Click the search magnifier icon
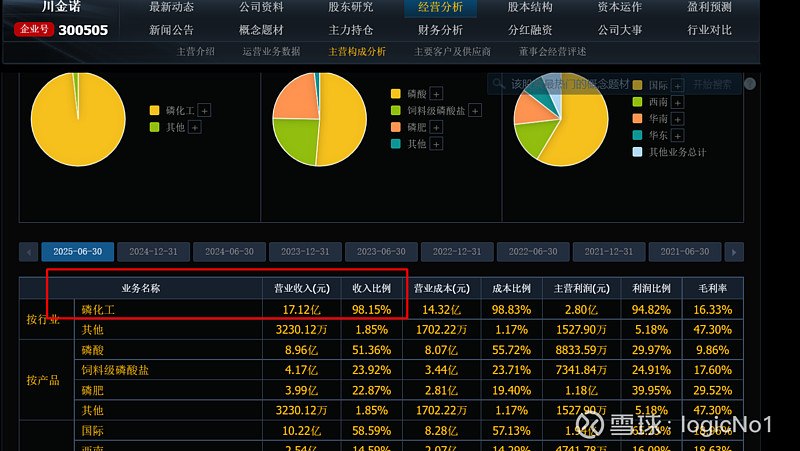This screenshot has height=451, width=800. 498,84
